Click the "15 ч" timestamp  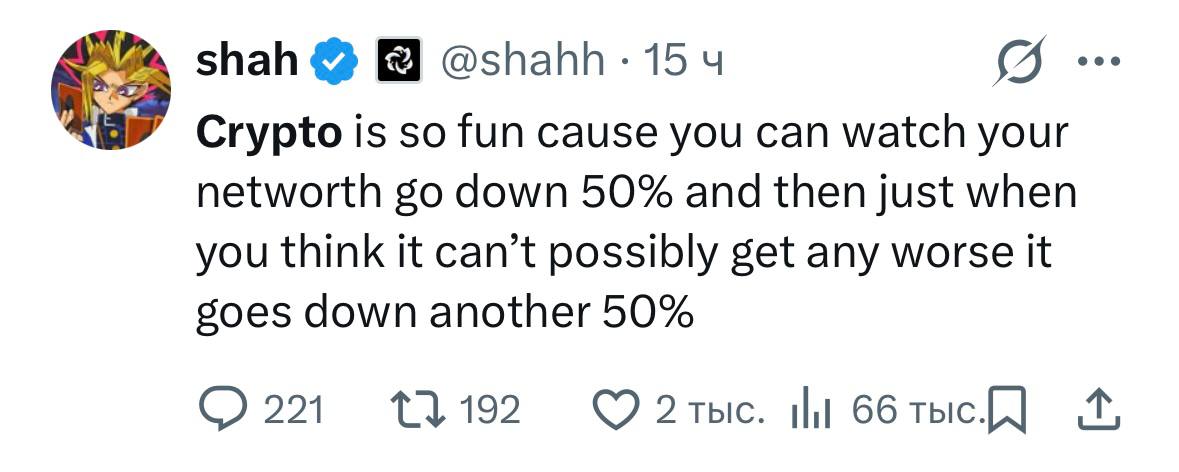pyautogui.click(x=683, y=62)
